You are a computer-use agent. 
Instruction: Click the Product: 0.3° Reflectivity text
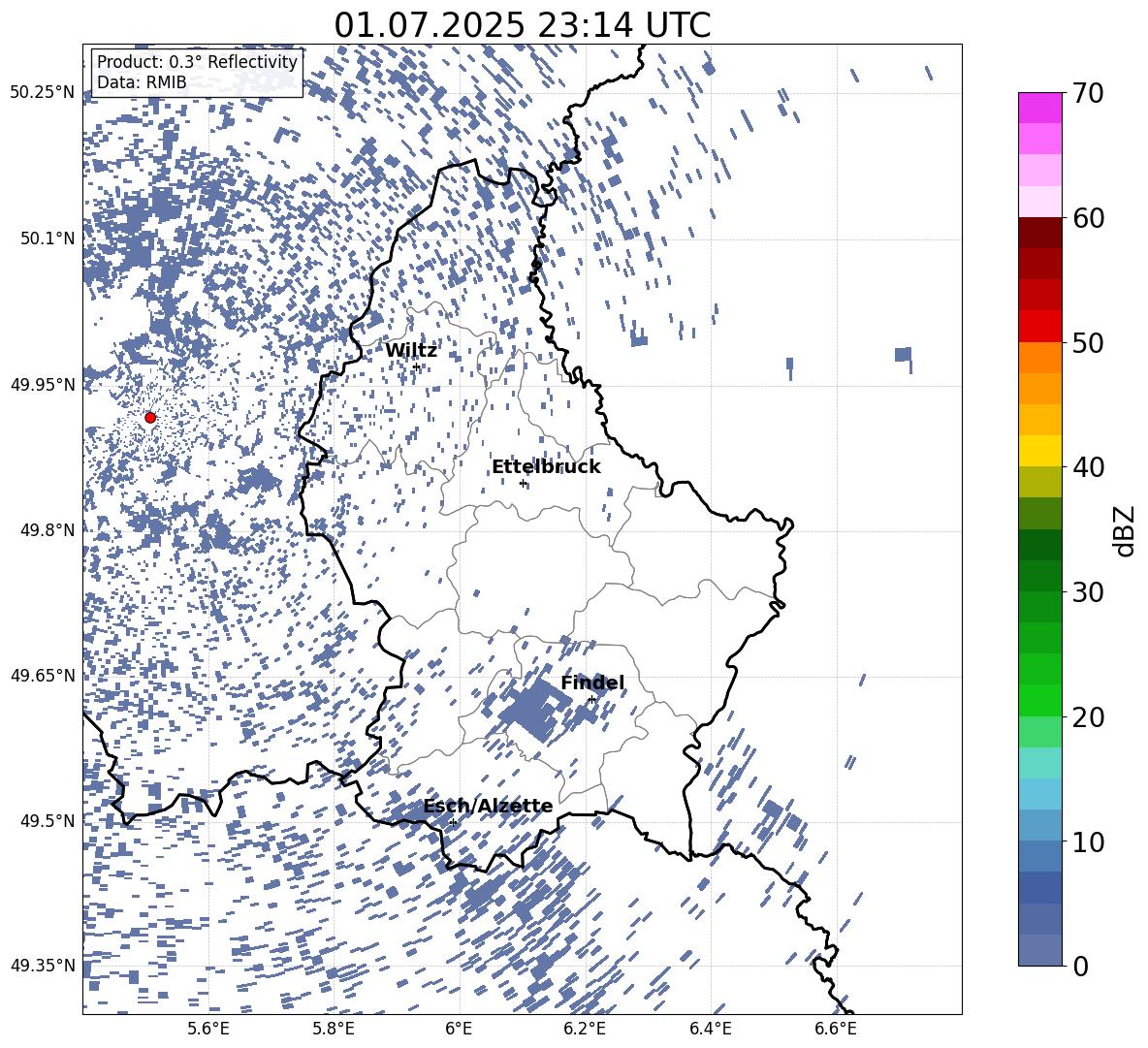pyautogui.click(x=197, y=62)
